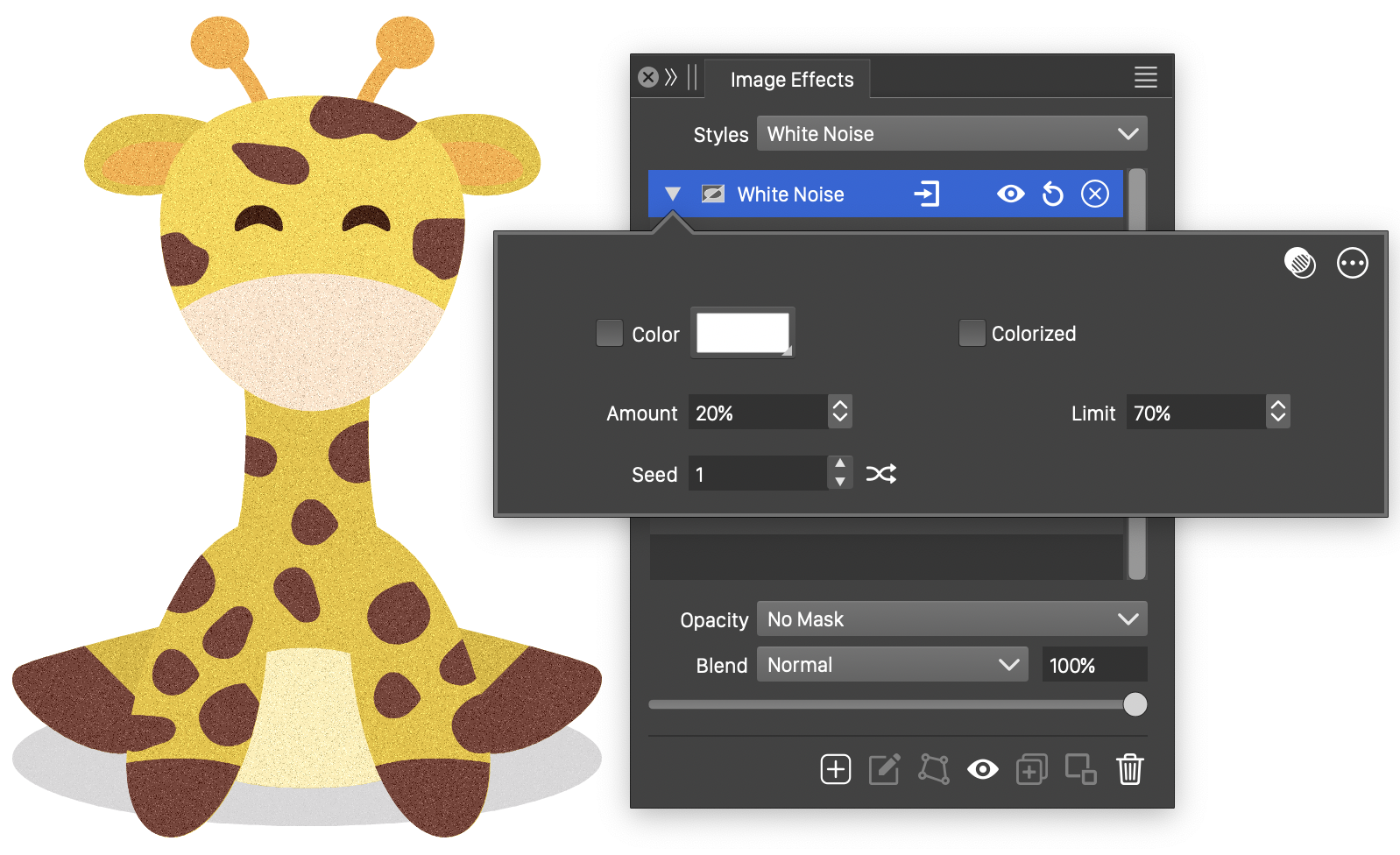
Task: Toggle White Noise effect visibility eye
Action: coord(1010,194)
